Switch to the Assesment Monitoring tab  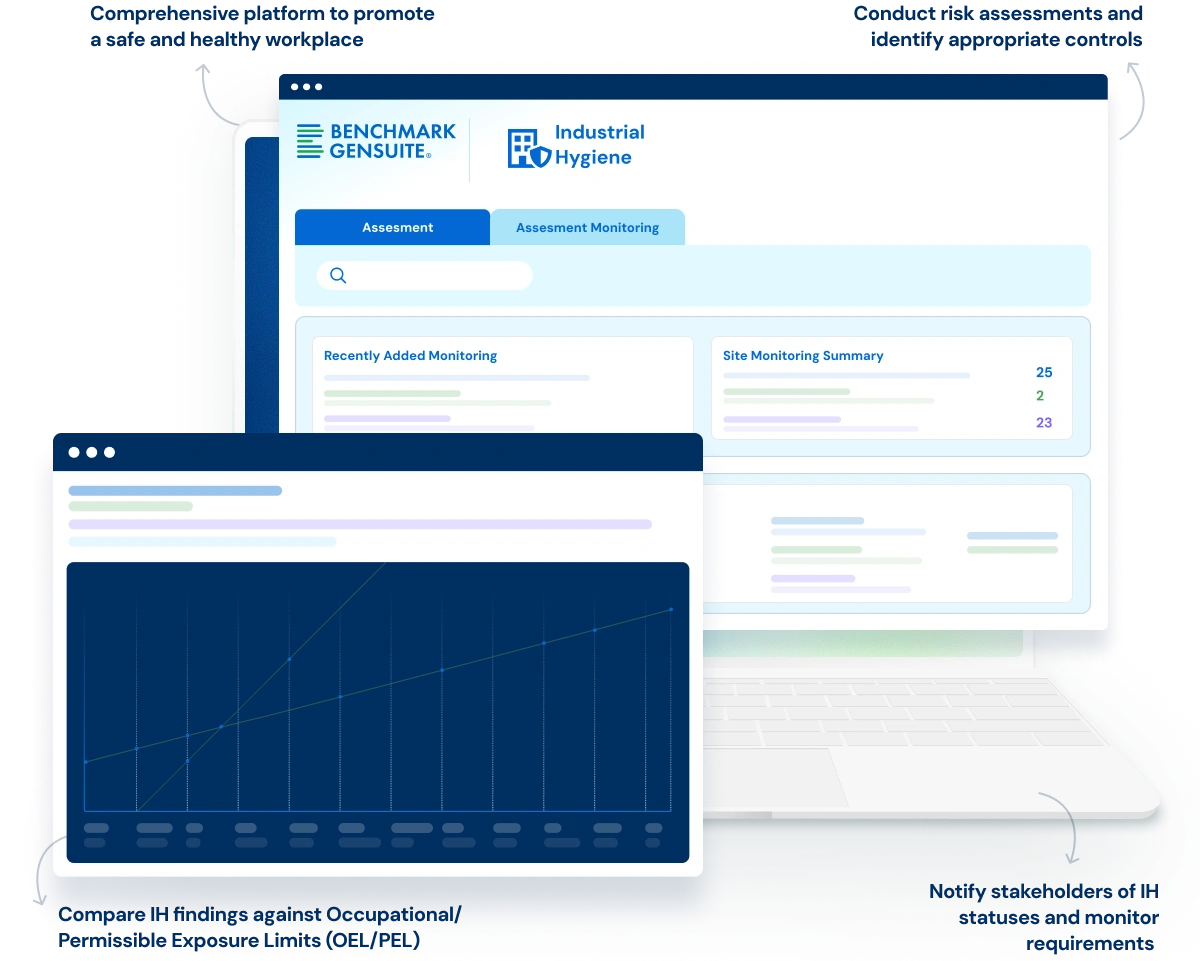(587, 227)
